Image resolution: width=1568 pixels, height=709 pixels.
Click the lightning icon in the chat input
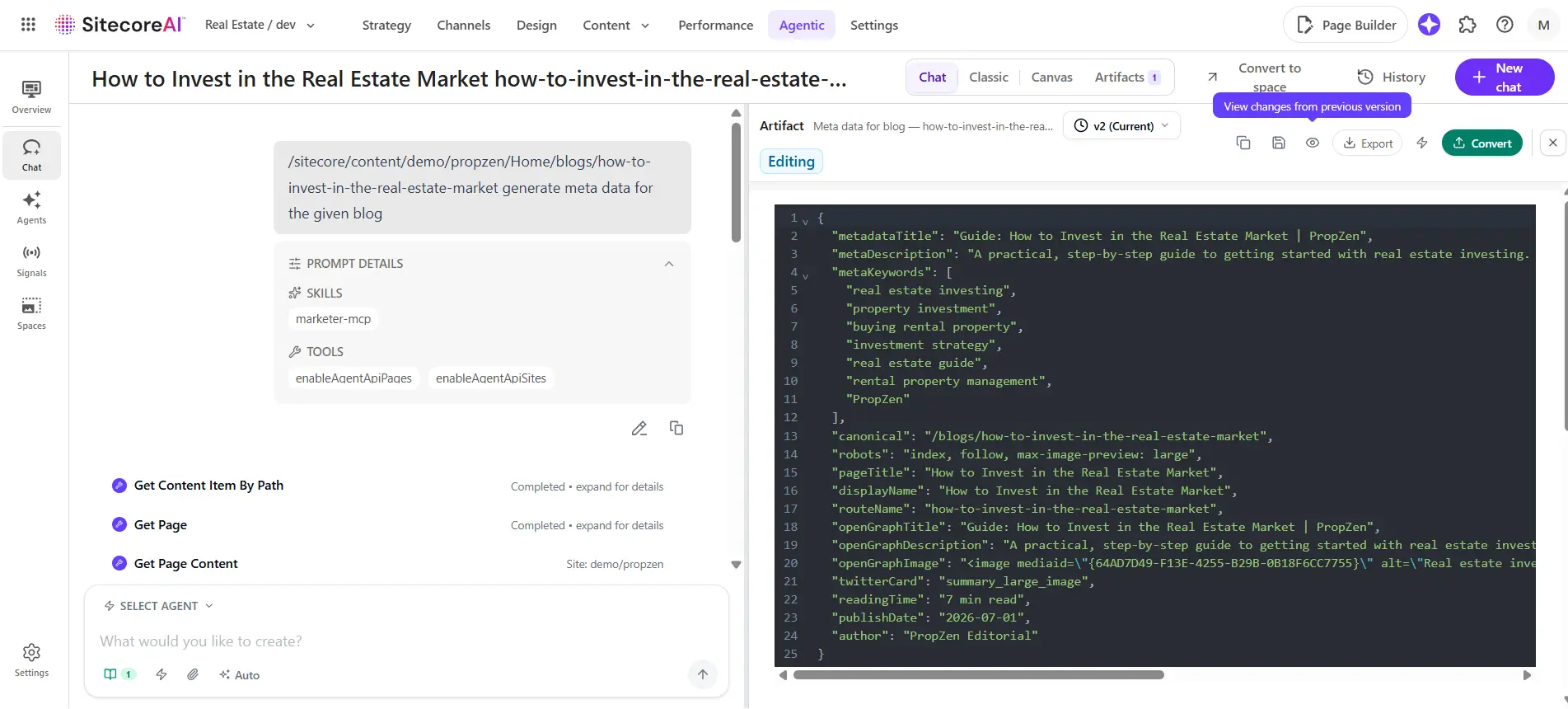tap(161, 674)
